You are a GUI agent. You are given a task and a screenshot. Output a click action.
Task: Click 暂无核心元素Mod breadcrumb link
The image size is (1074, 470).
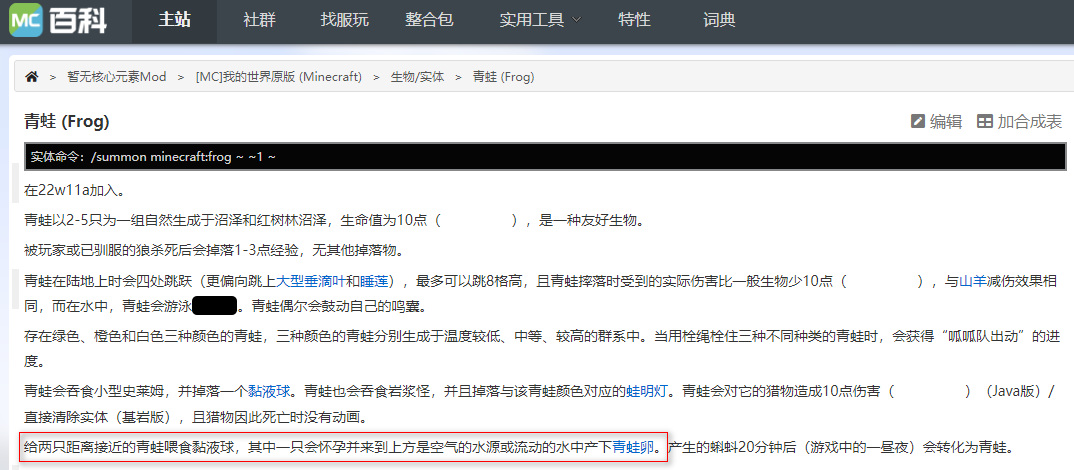tap(116, 77)
